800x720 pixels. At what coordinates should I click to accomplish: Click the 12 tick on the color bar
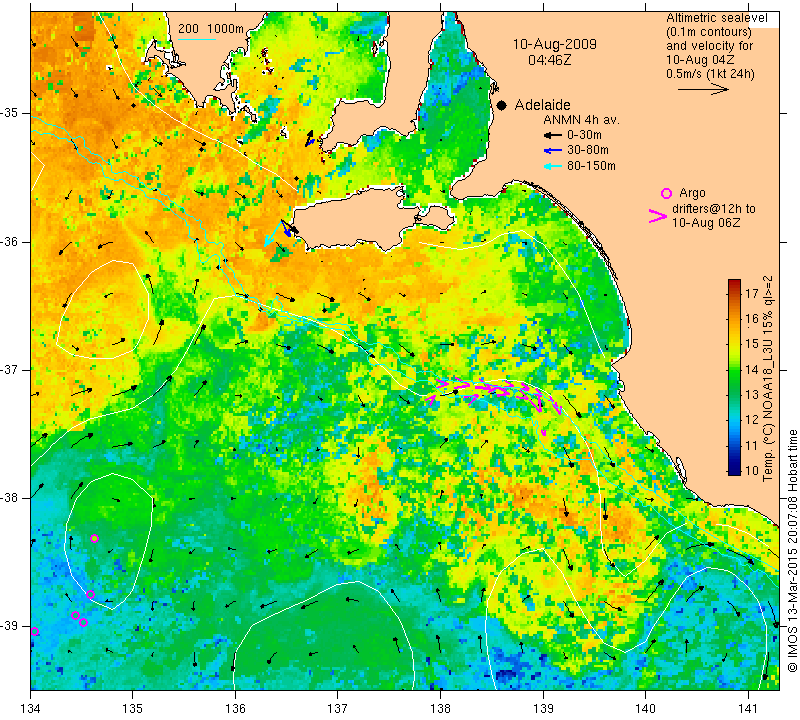pos(752,420)
